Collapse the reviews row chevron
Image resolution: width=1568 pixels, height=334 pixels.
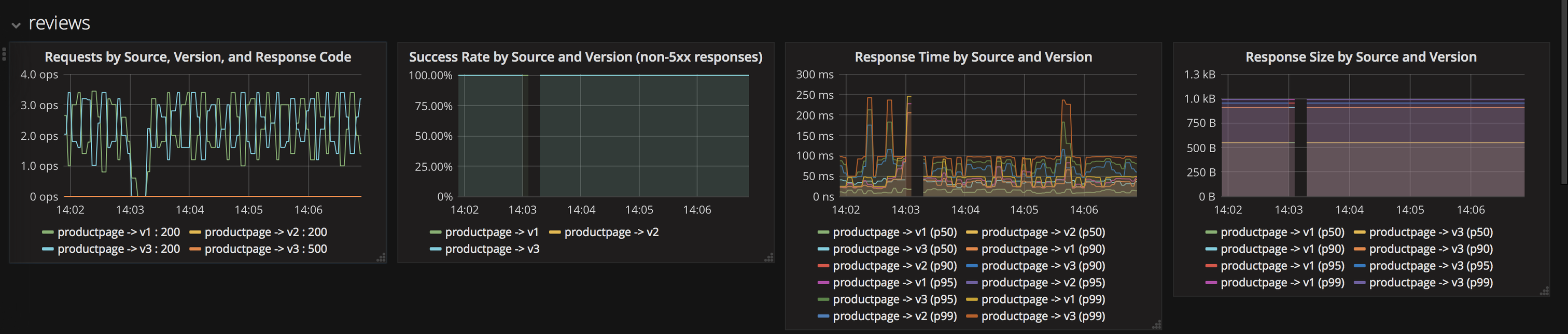(17, 25)
